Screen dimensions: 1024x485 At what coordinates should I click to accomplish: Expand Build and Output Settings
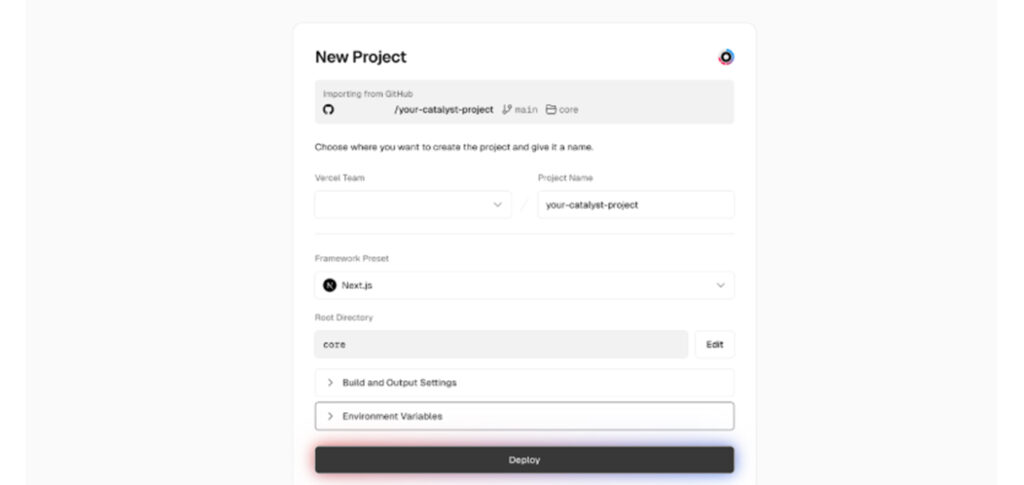point(524,383)
